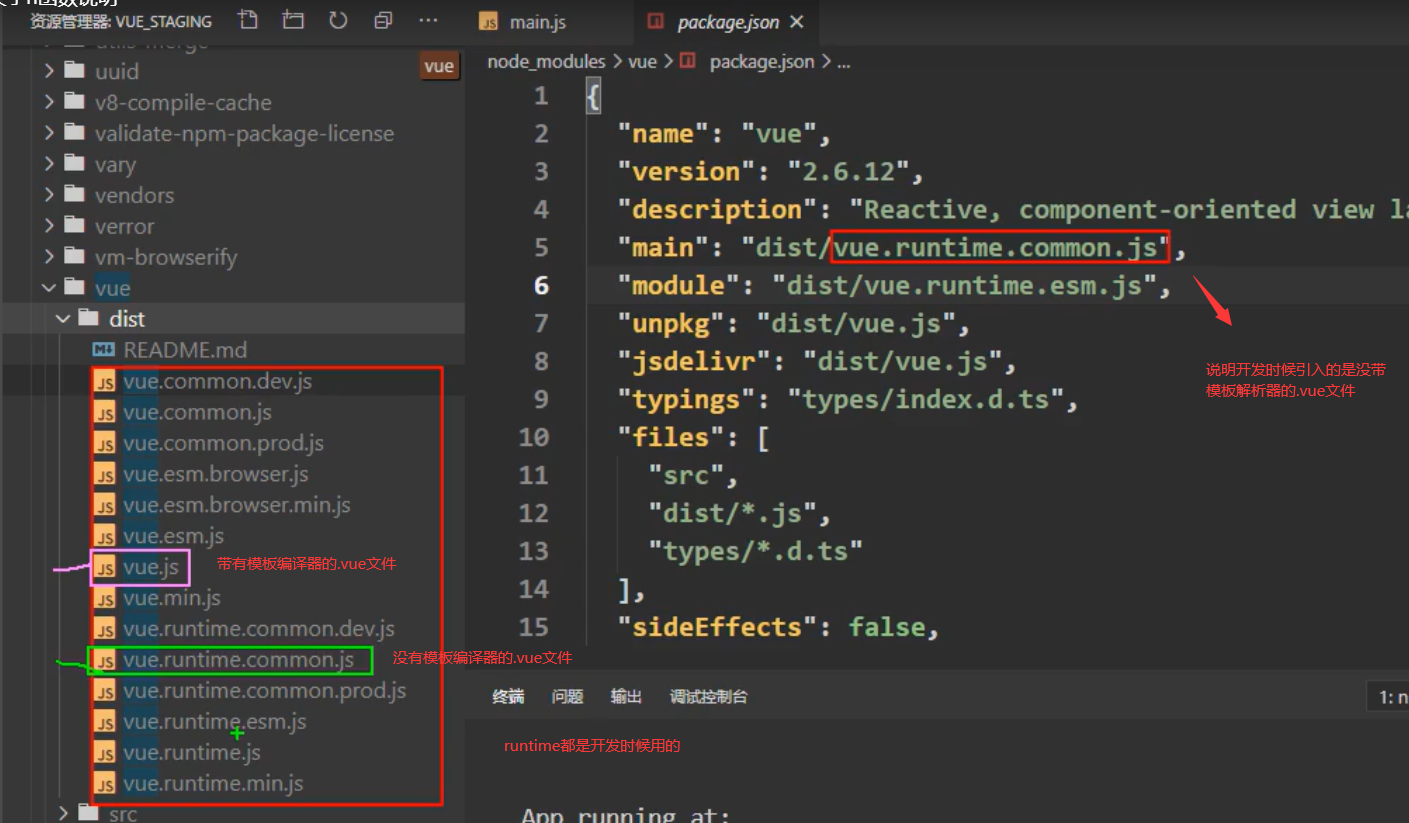The height and width of the screenshot is (823, 1409).
Task: Click the folder icon of vendors
Action: coord(74,195)
